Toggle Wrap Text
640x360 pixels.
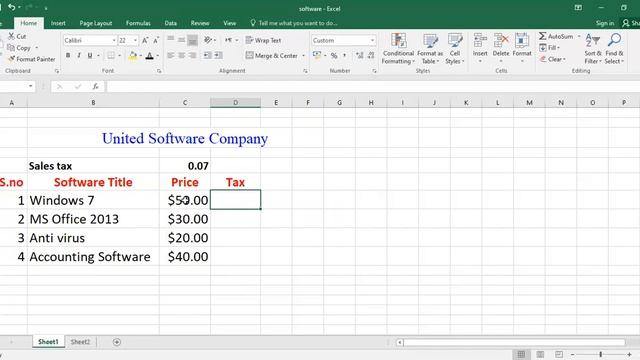[x=264, y=40]
